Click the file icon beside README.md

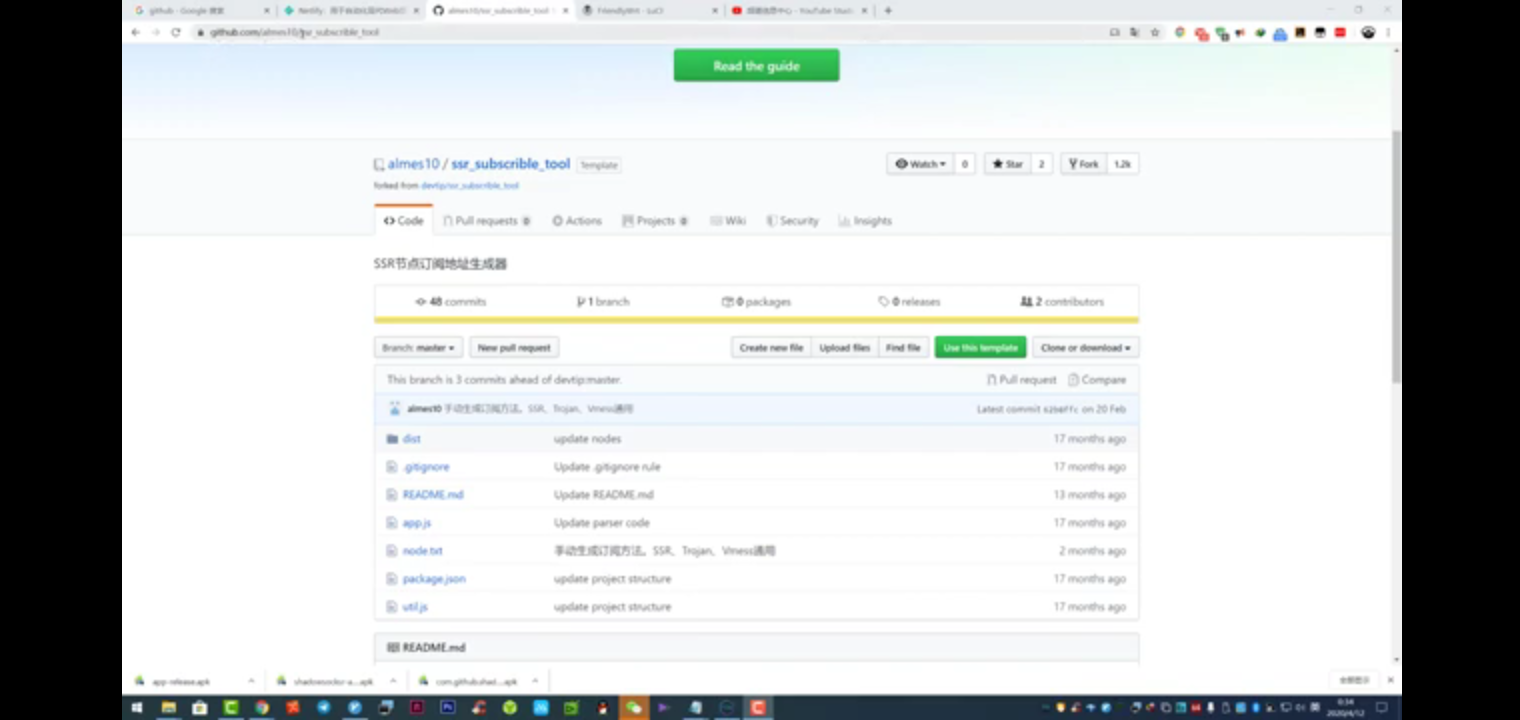pyautogui.click(x=393, y=494)
